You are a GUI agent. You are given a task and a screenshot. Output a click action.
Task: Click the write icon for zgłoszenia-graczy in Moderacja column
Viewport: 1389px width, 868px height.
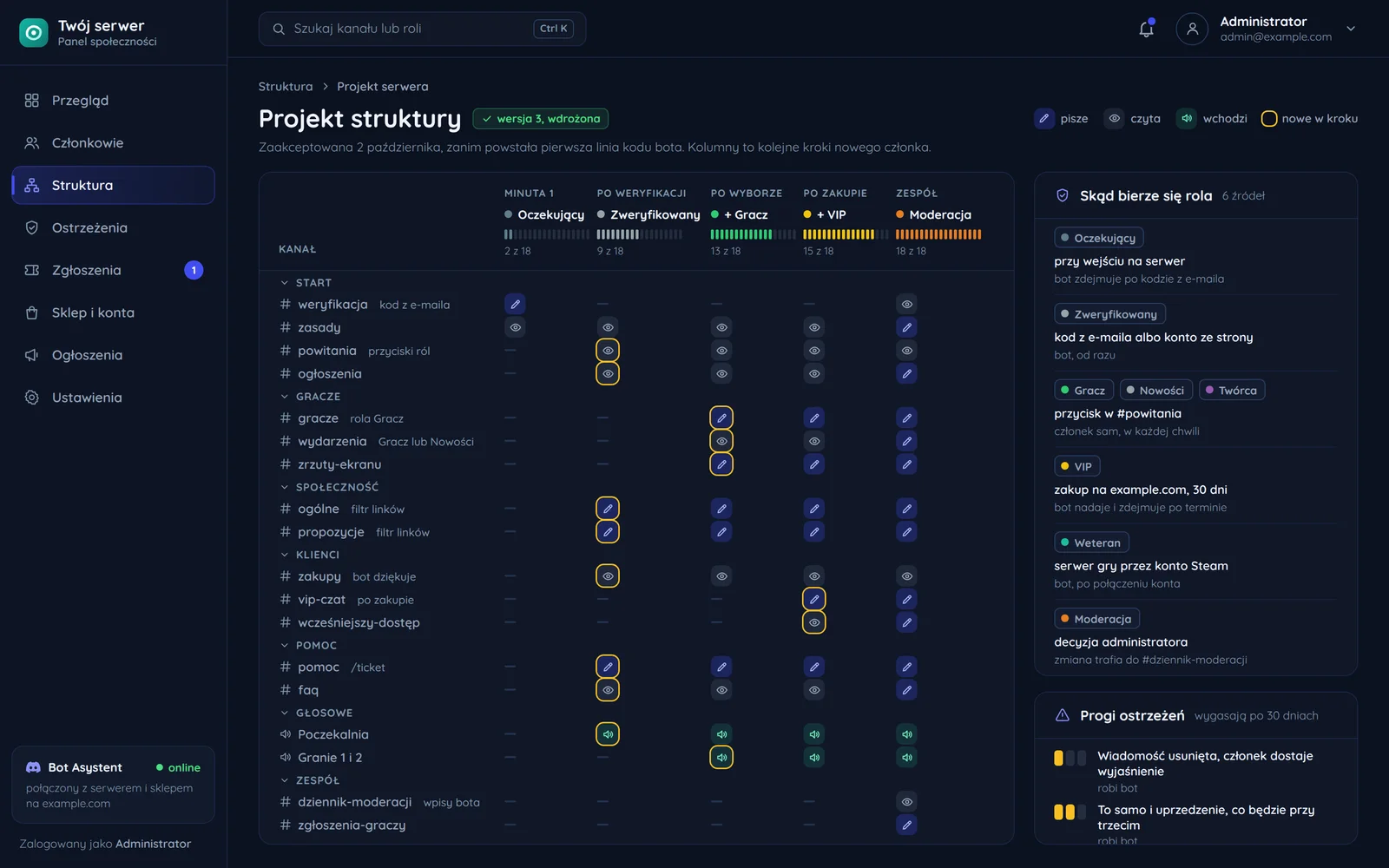[906, 825]
